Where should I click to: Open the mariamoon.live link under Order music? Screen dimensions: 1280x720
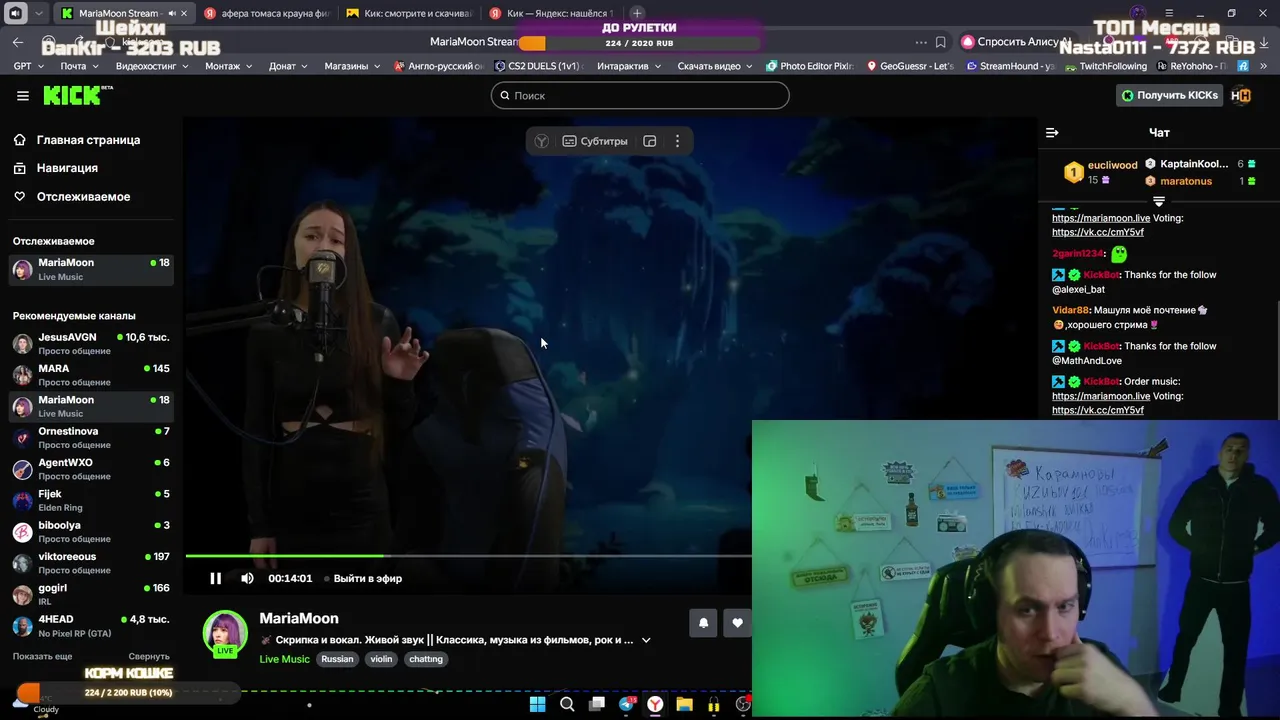(1101, 396)
